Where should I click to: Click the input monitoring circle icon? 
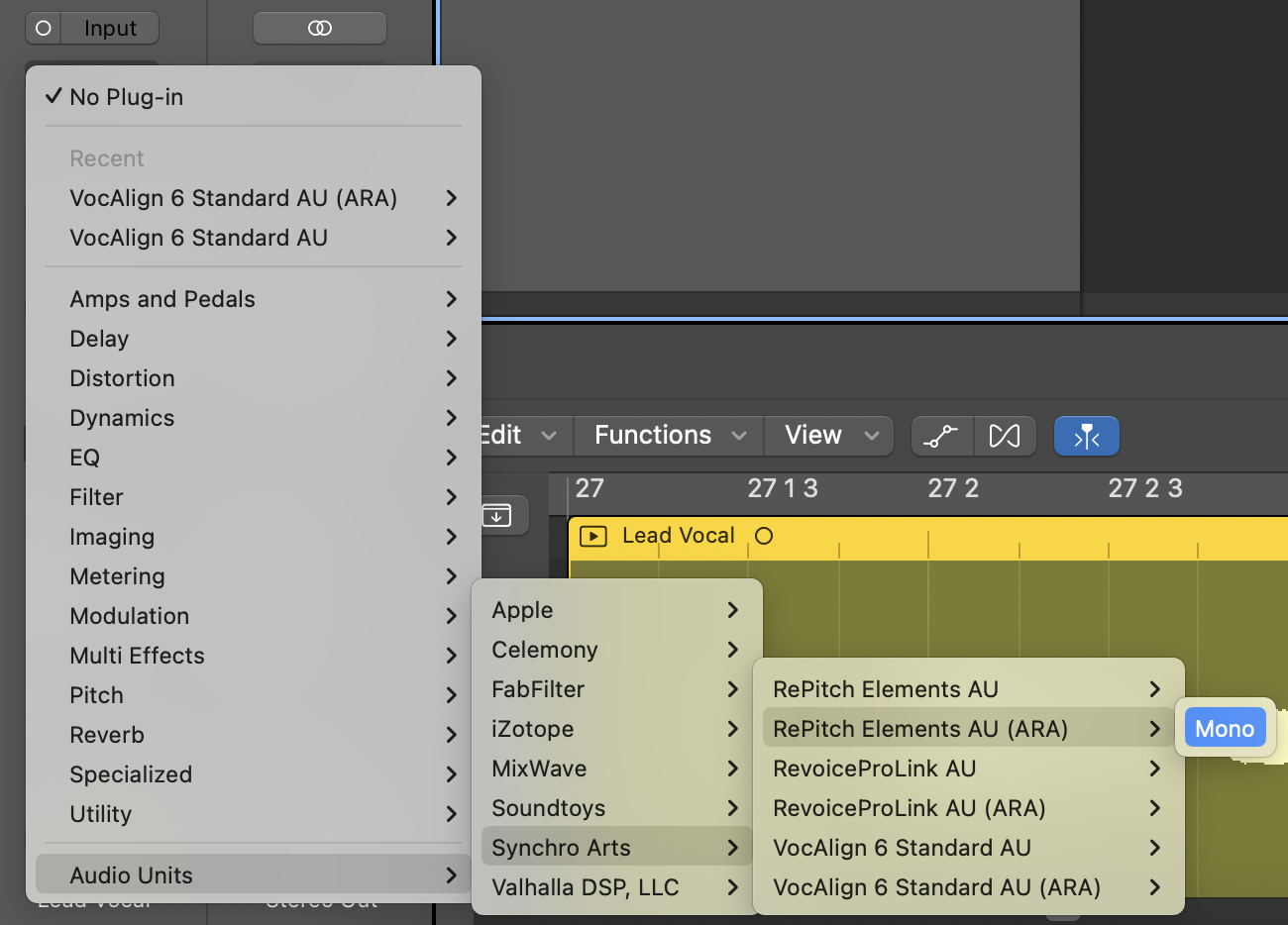point(44,29)
